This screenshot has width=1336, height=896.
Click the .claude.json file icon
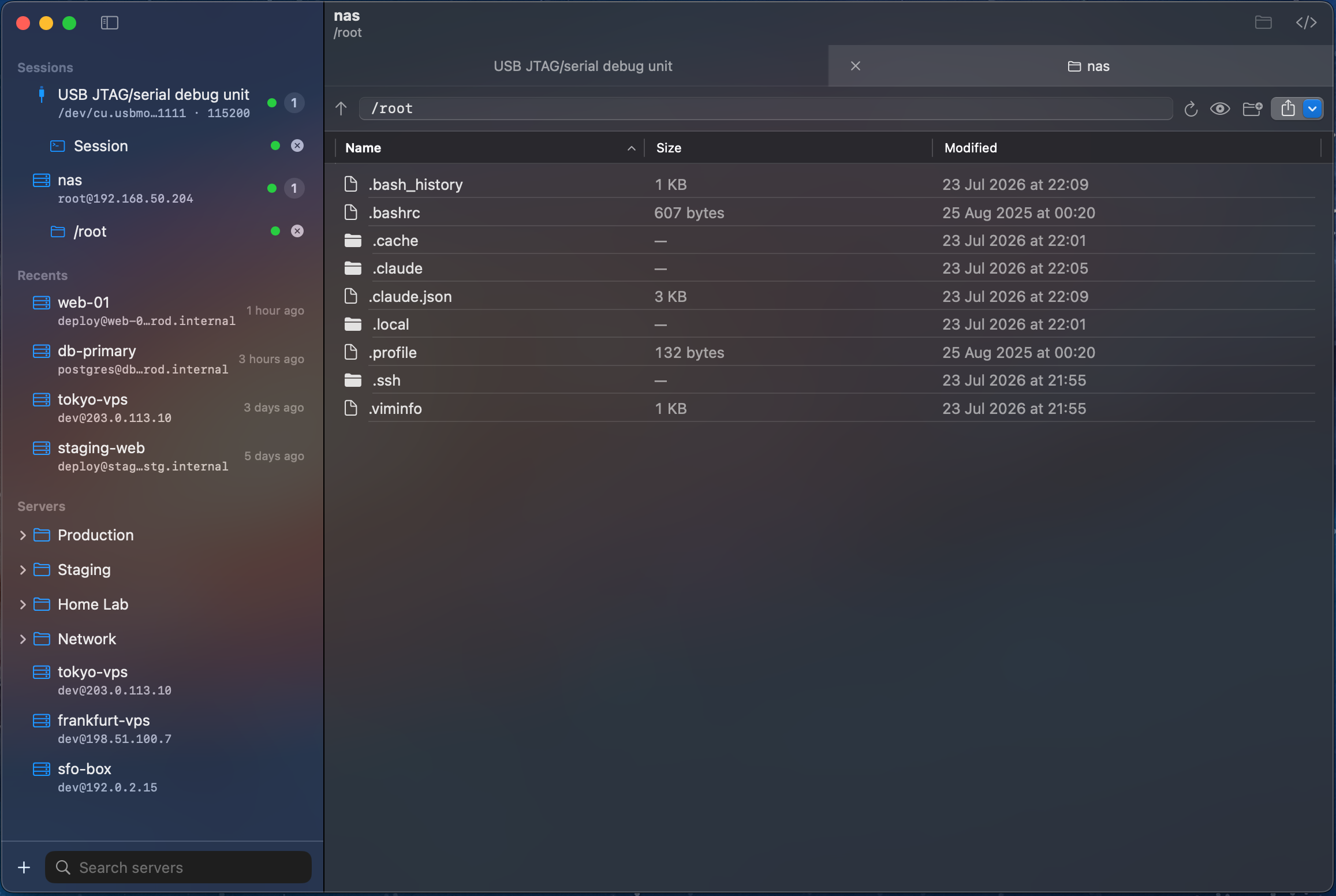click(x=350, y=296)
